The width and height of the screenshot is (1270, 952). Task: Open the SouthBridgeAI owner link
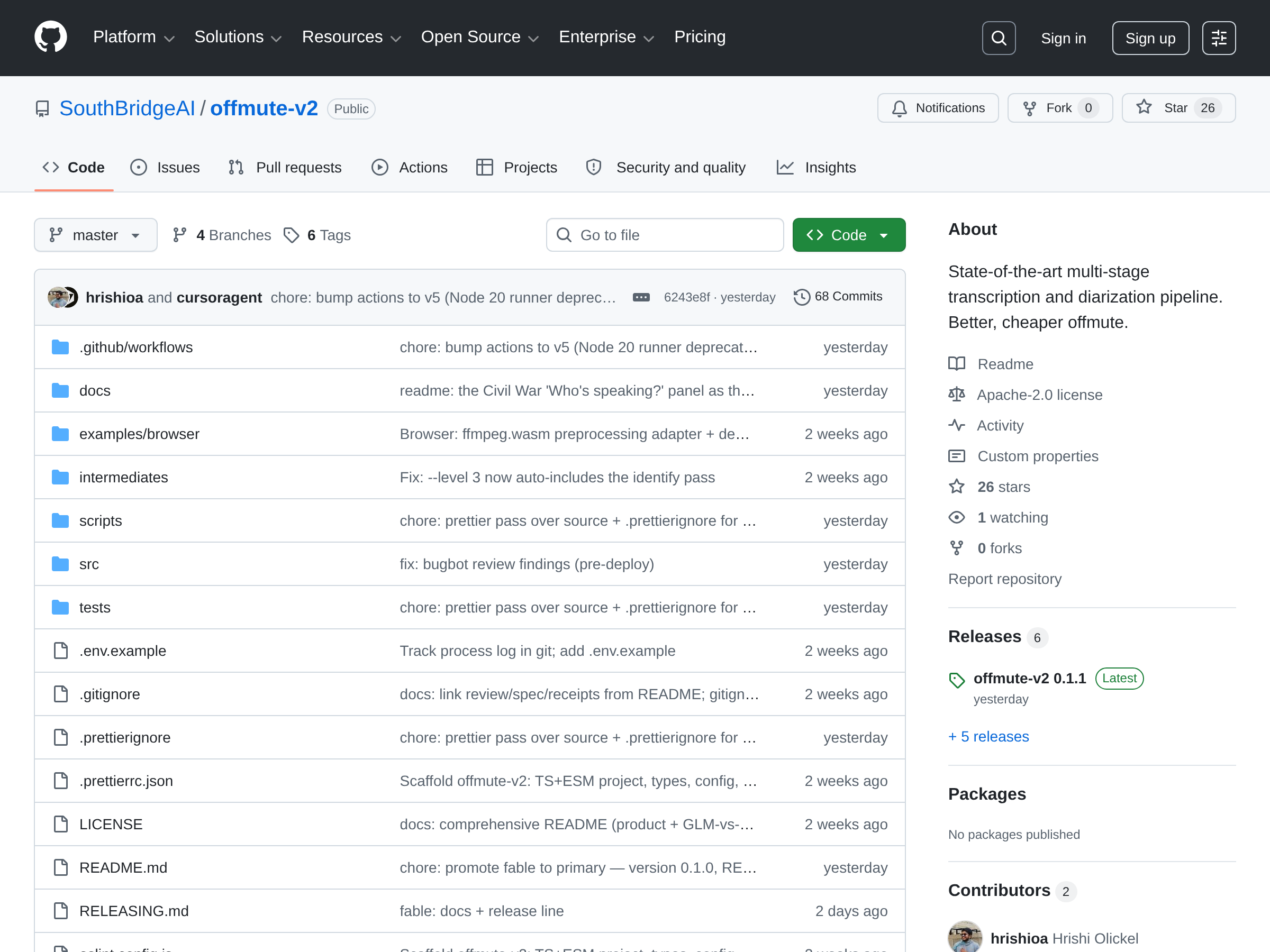(128, 108)
